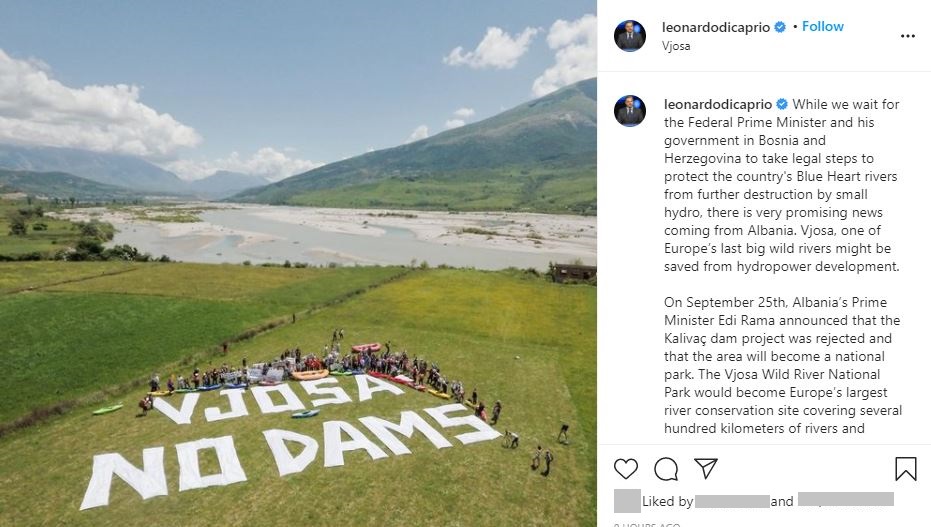Share the post via paper plane icon
Image resolution: width=931 pixels, height=527 pixels.
pyautogui.click(x=706, y=468)
